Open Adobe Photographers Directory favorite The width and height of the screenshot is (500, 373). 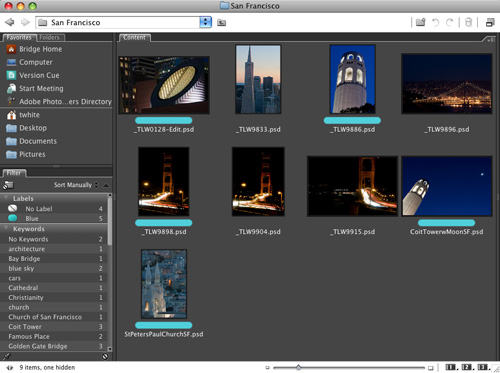pyautogui.click(x=65, y=102)
